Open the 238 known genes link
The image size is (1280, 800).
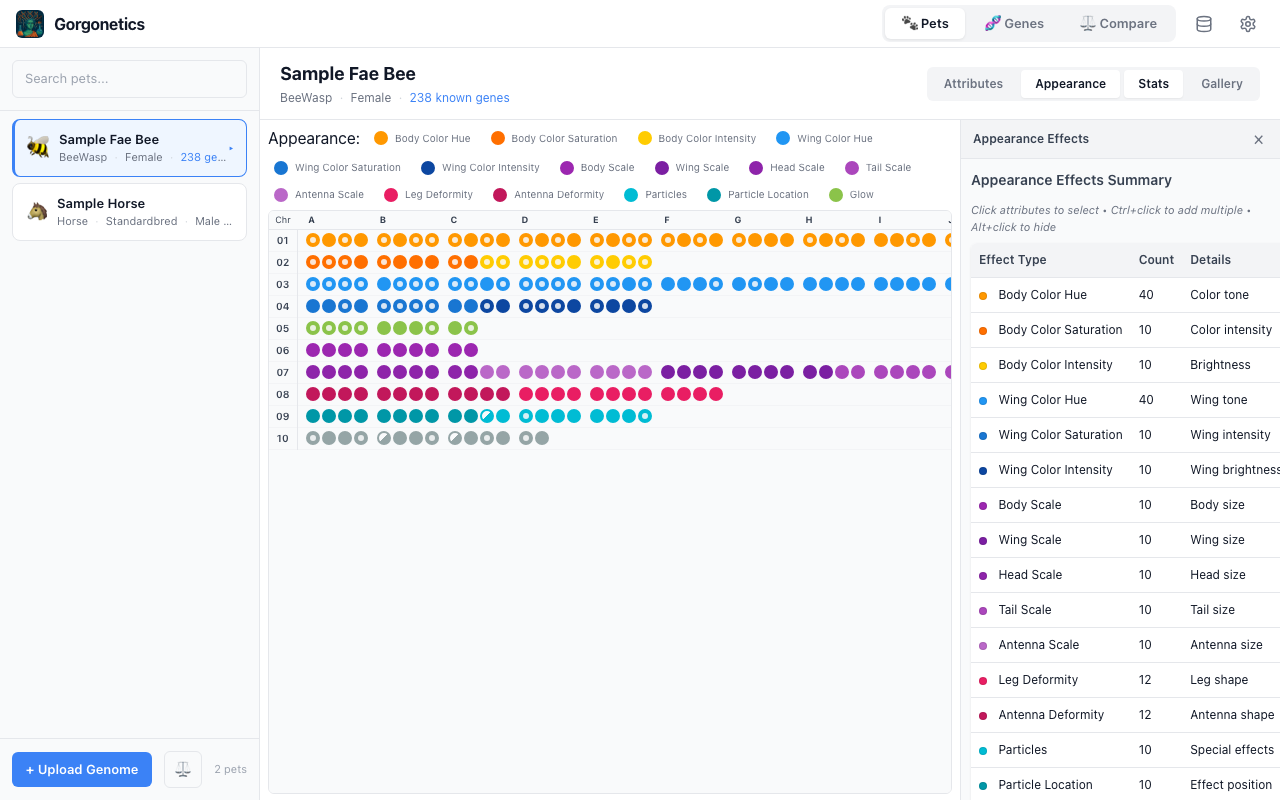[x=459, y=98]
